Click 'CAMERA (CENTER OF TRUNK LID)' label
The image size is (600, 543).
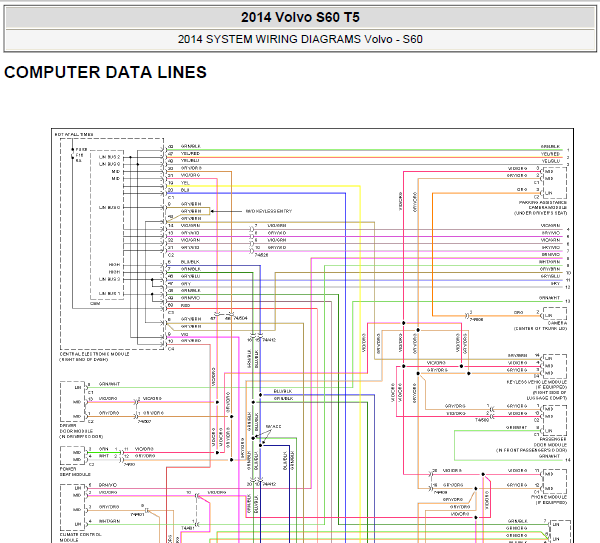540,326
